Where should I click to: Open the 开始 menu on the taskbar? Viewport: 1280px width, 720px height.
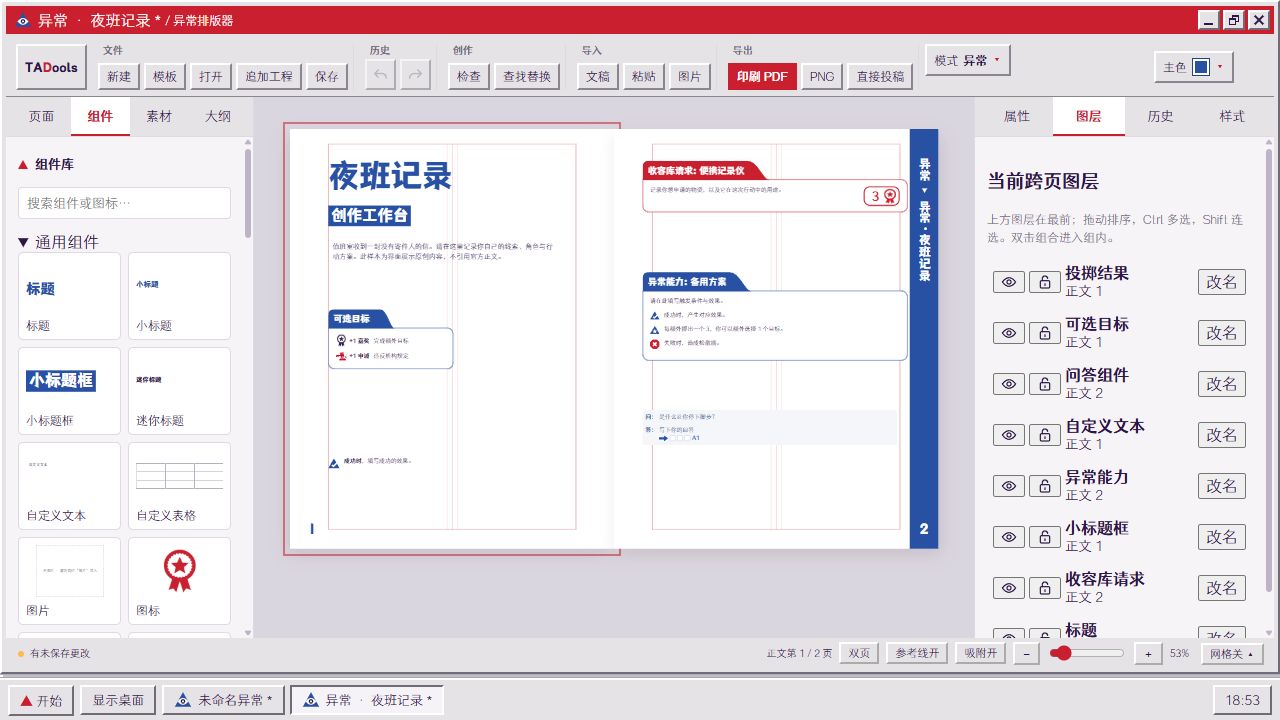click(x=41, y=700)
